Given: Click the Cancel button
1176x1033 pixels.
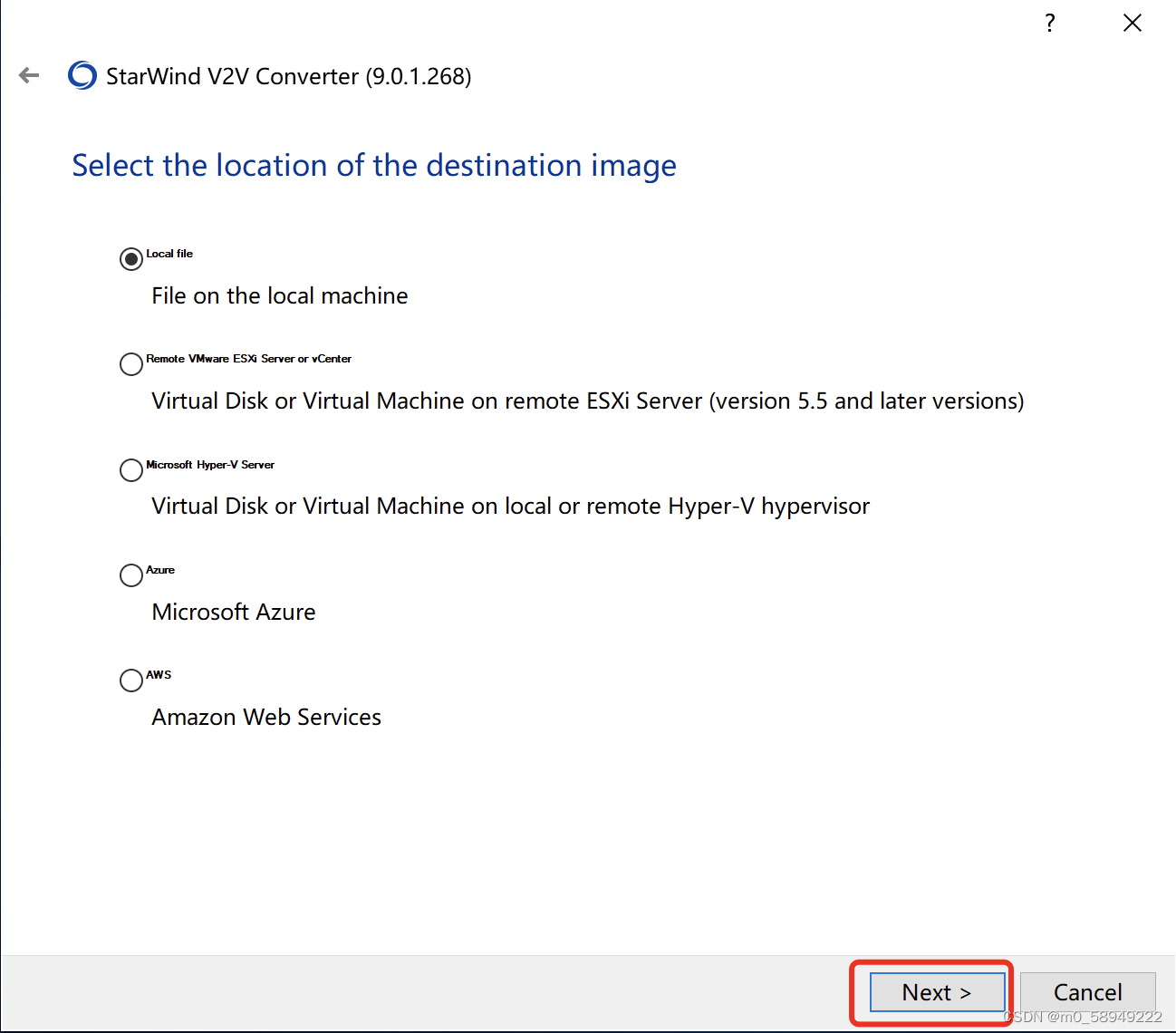Looking at the screenshot, I should pos(1087,992).
